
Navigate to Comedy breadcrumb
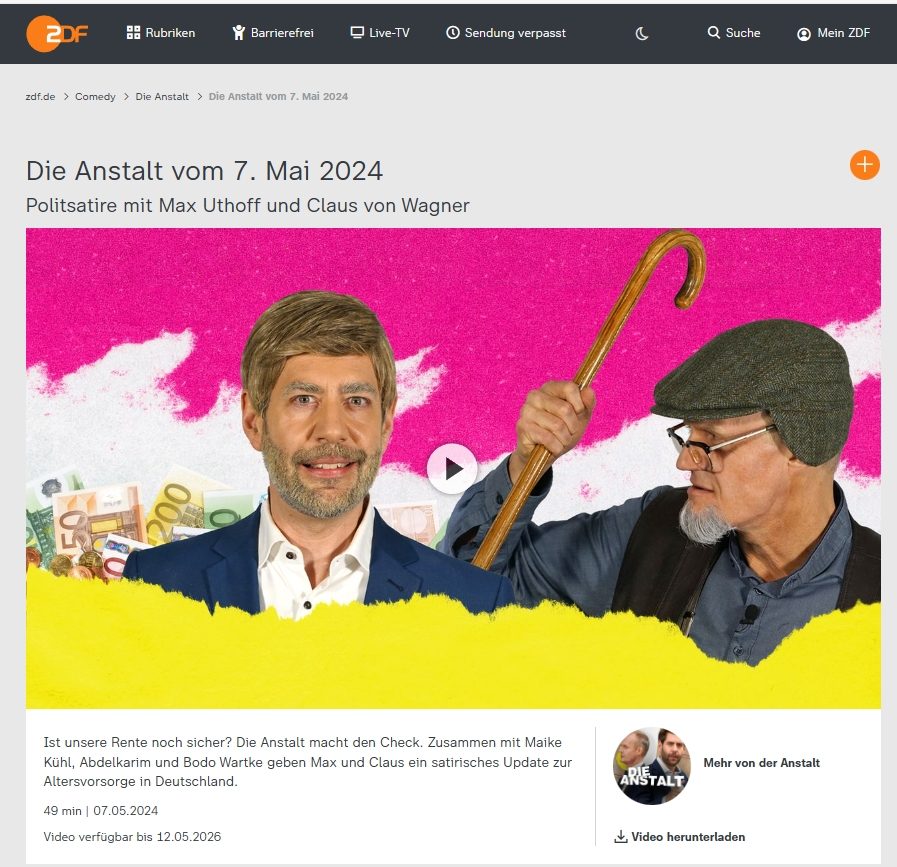(x=95, y=97)
